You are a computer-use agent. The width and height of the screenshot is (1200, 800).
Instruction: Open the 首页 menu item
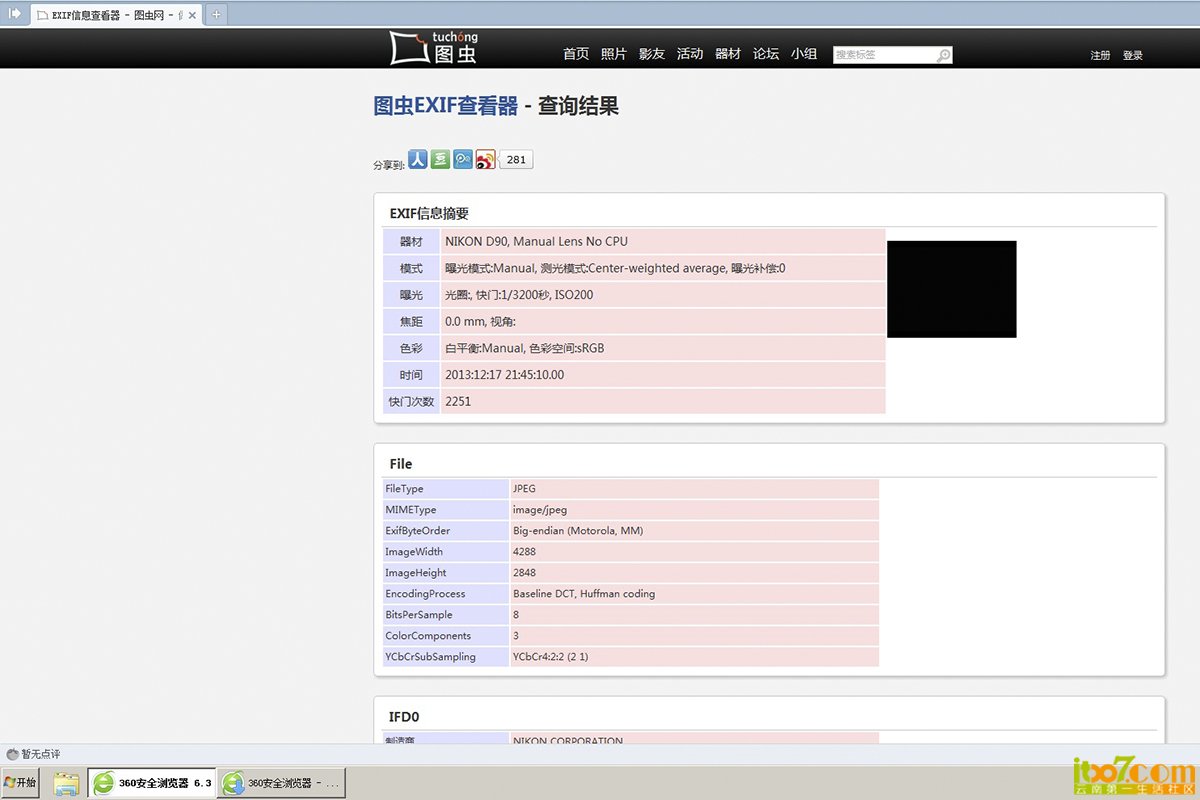point(576,54)
